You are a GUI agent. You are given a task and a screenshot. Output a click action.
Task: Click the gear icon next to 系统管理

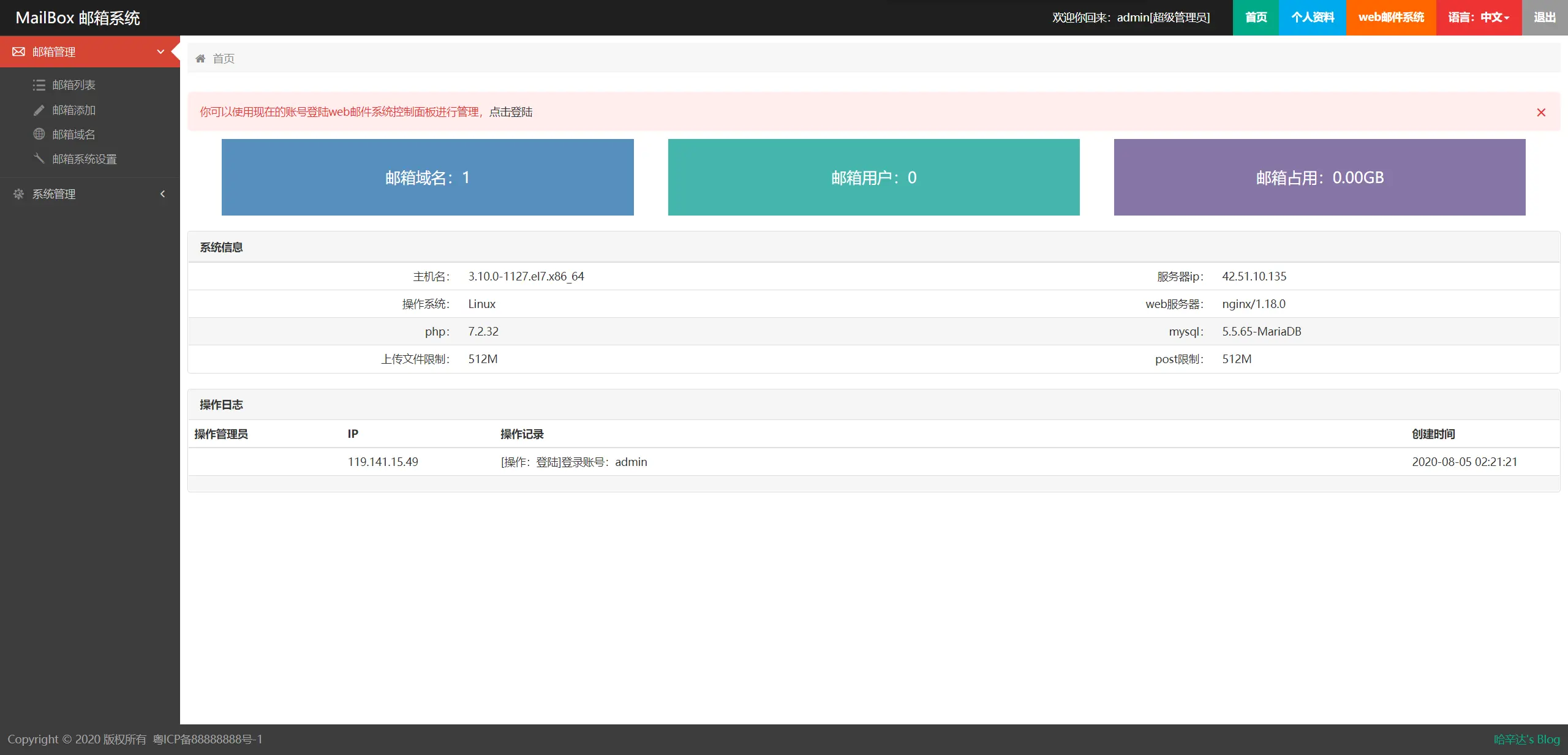click(19, 194)
